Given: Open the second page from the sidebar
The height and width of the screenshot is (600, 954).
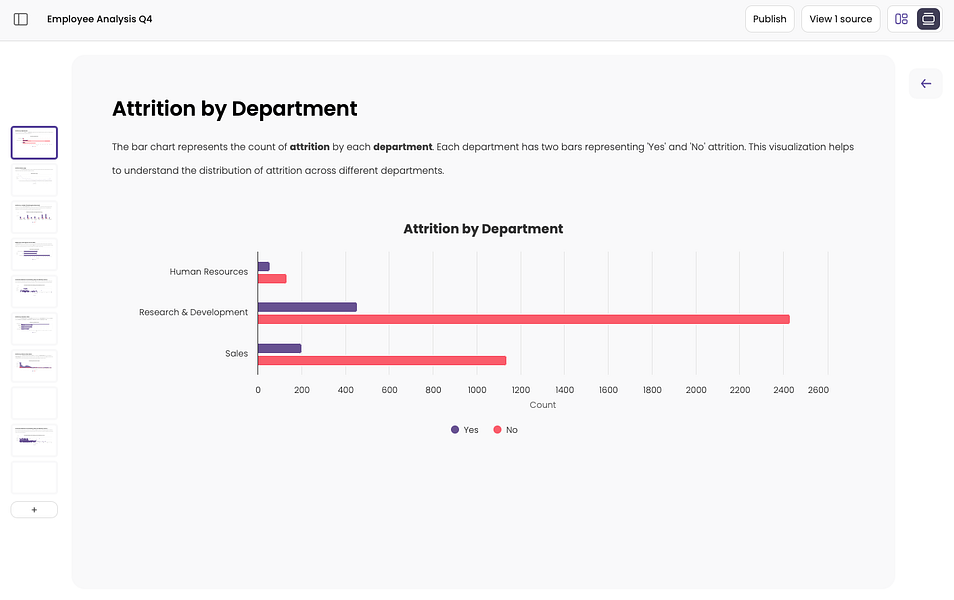Looking at the screenshot, I should 33,179.
